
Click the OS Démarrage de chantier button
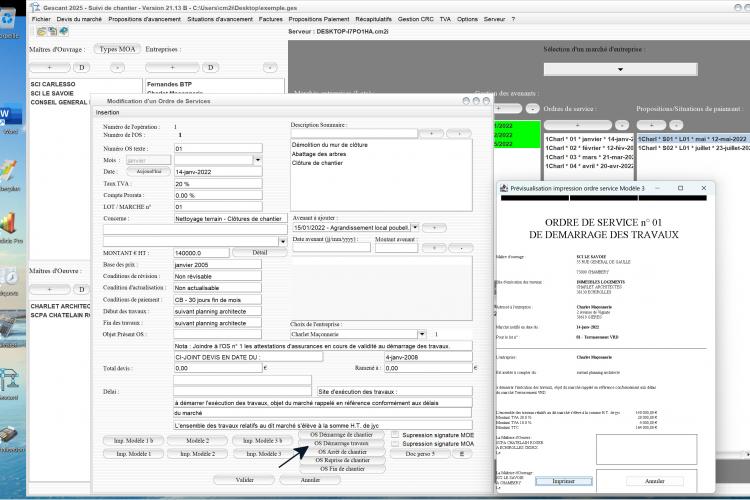coord(342,435)
